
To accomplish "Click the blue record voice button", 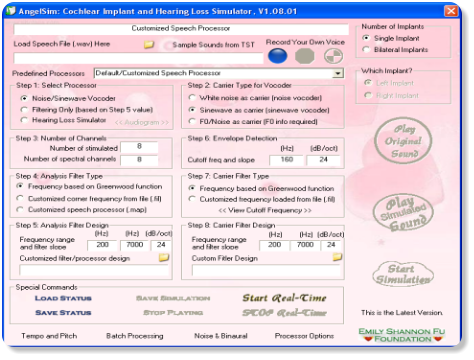I will (277, 56).
